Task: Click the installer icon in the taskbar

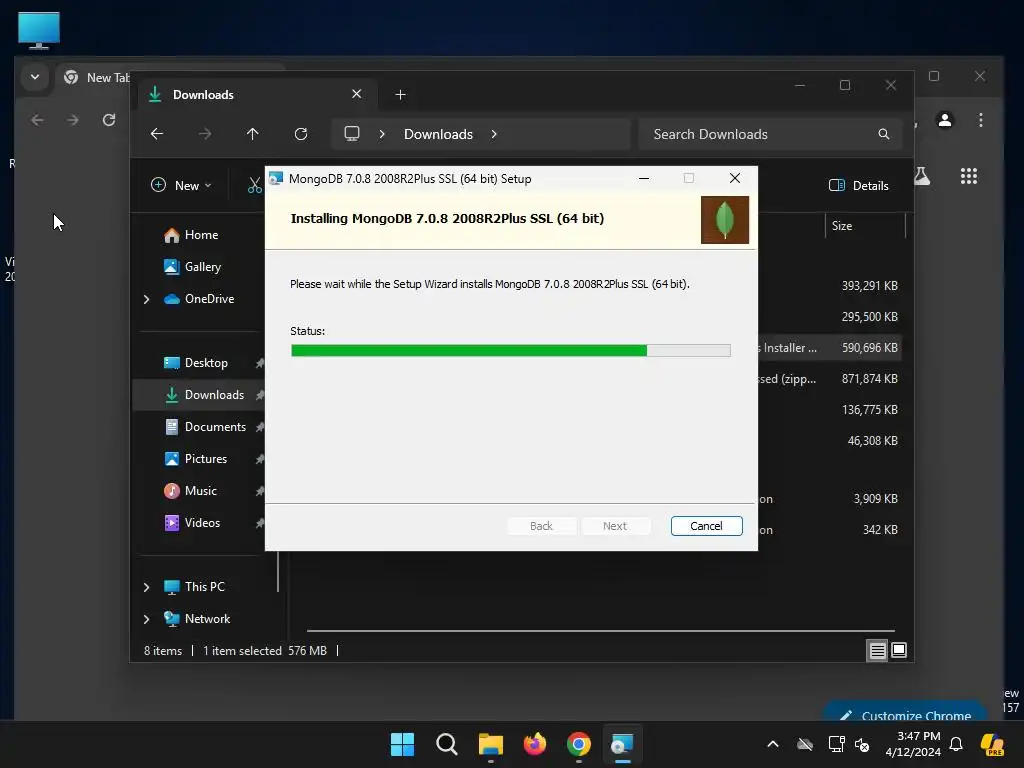Action: pos(622,744)
